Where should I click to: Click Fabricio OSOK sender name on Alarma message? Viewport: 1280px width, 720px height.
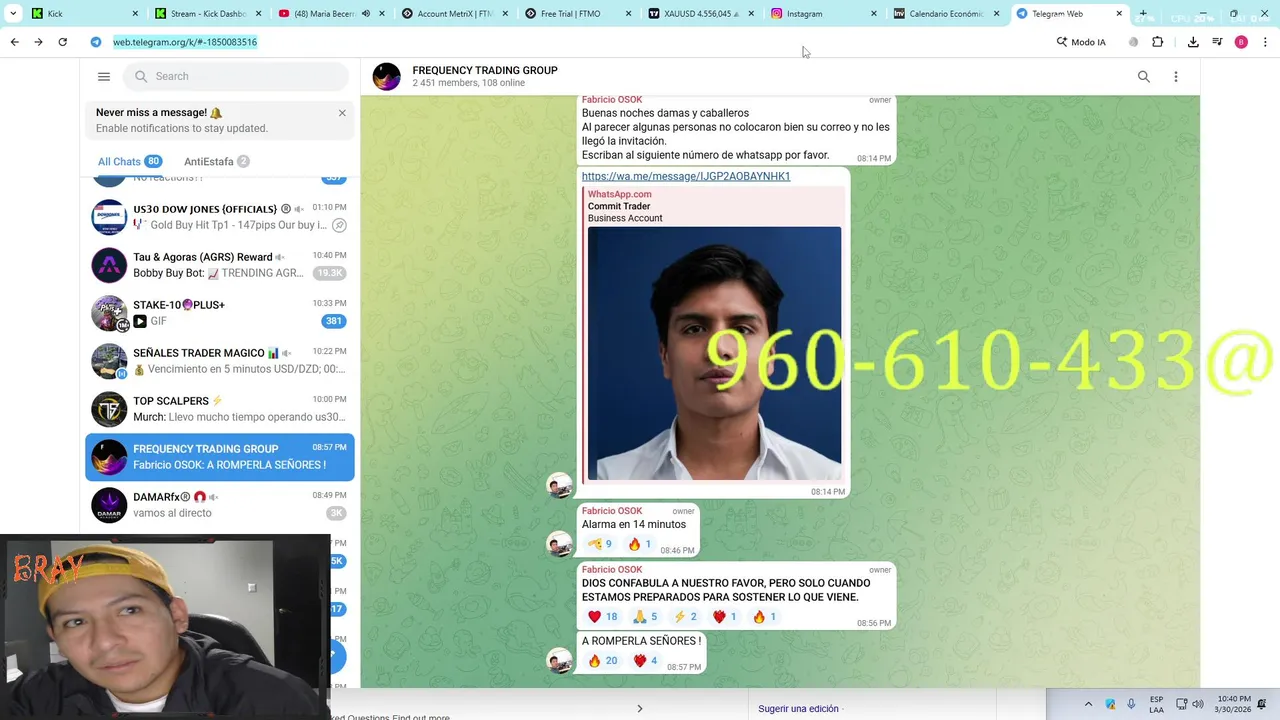click(612, 511)
